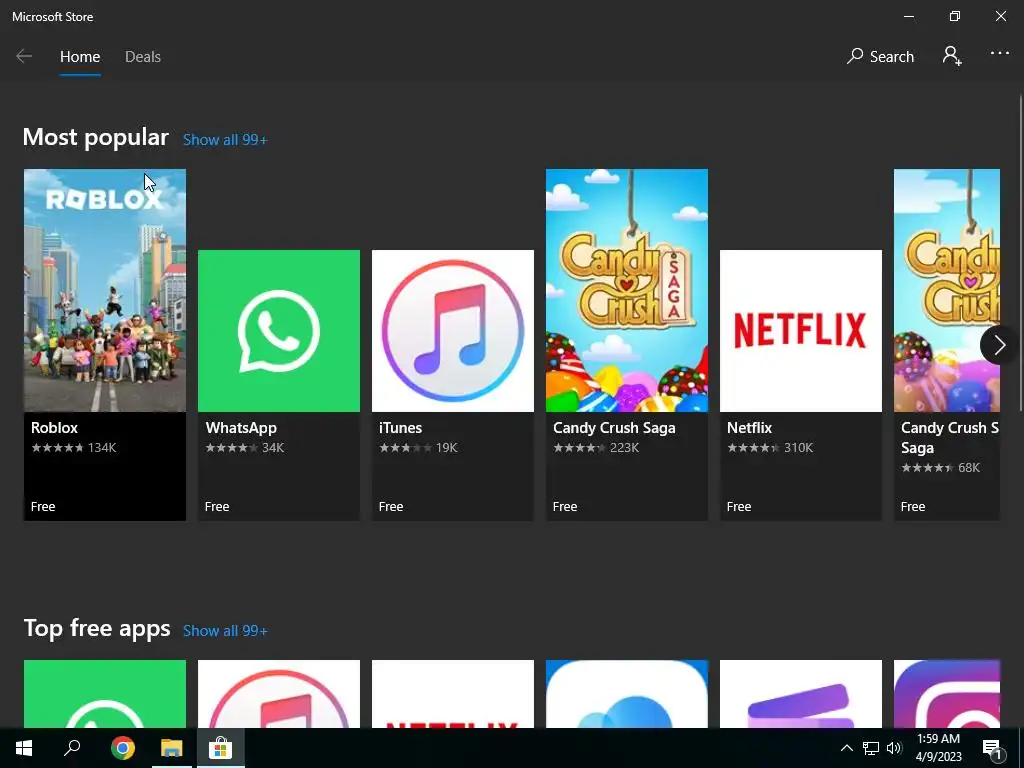The image size is (1024, 768).
Task: Click the Roblox 134K rating
Action: coord(74,447)
